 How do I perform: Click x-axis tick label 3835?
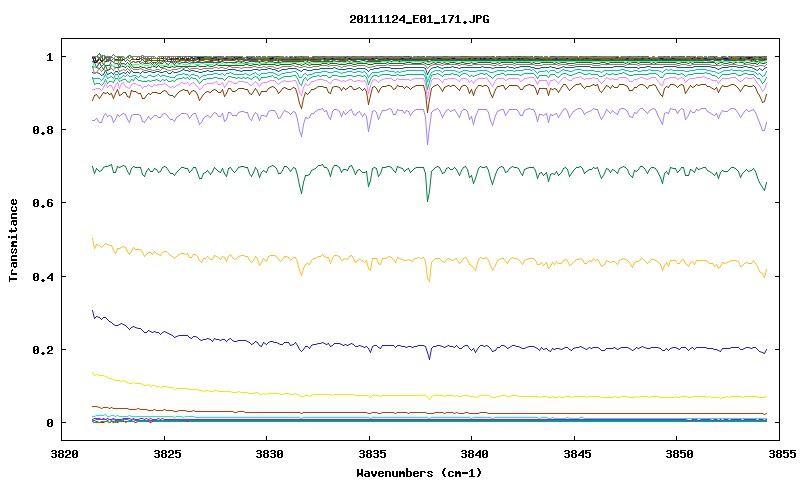coord(372,454)
